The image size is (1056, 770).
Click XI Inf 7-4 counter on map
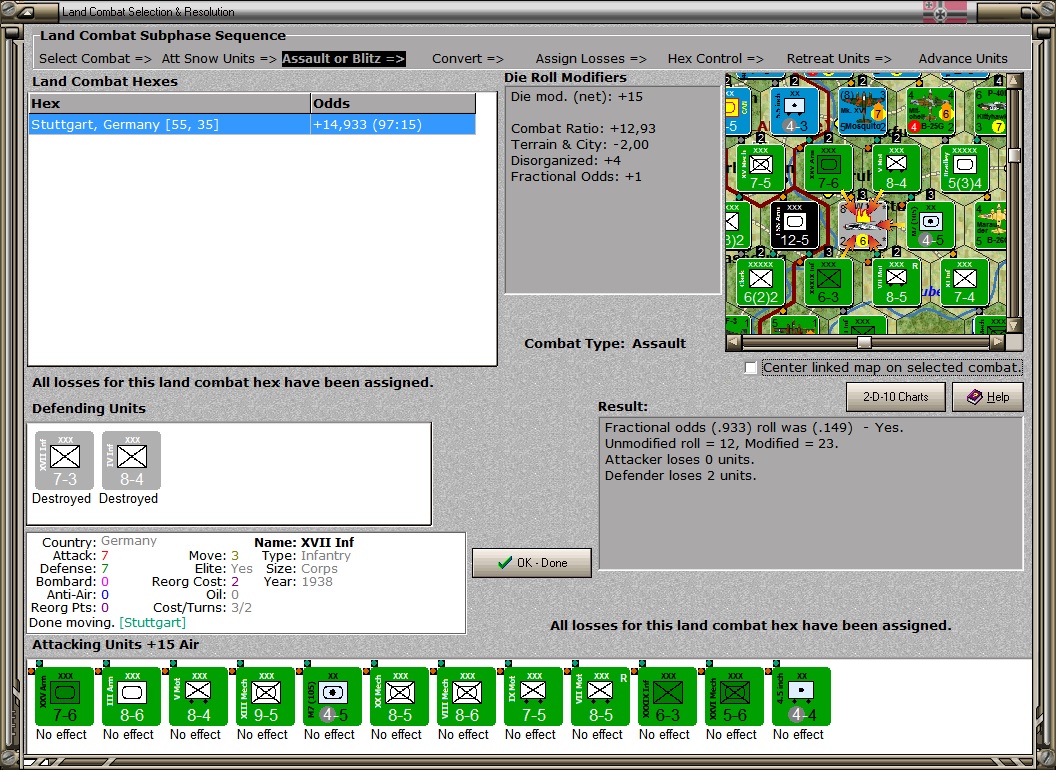pyautogui.click(x=964, y=282)
